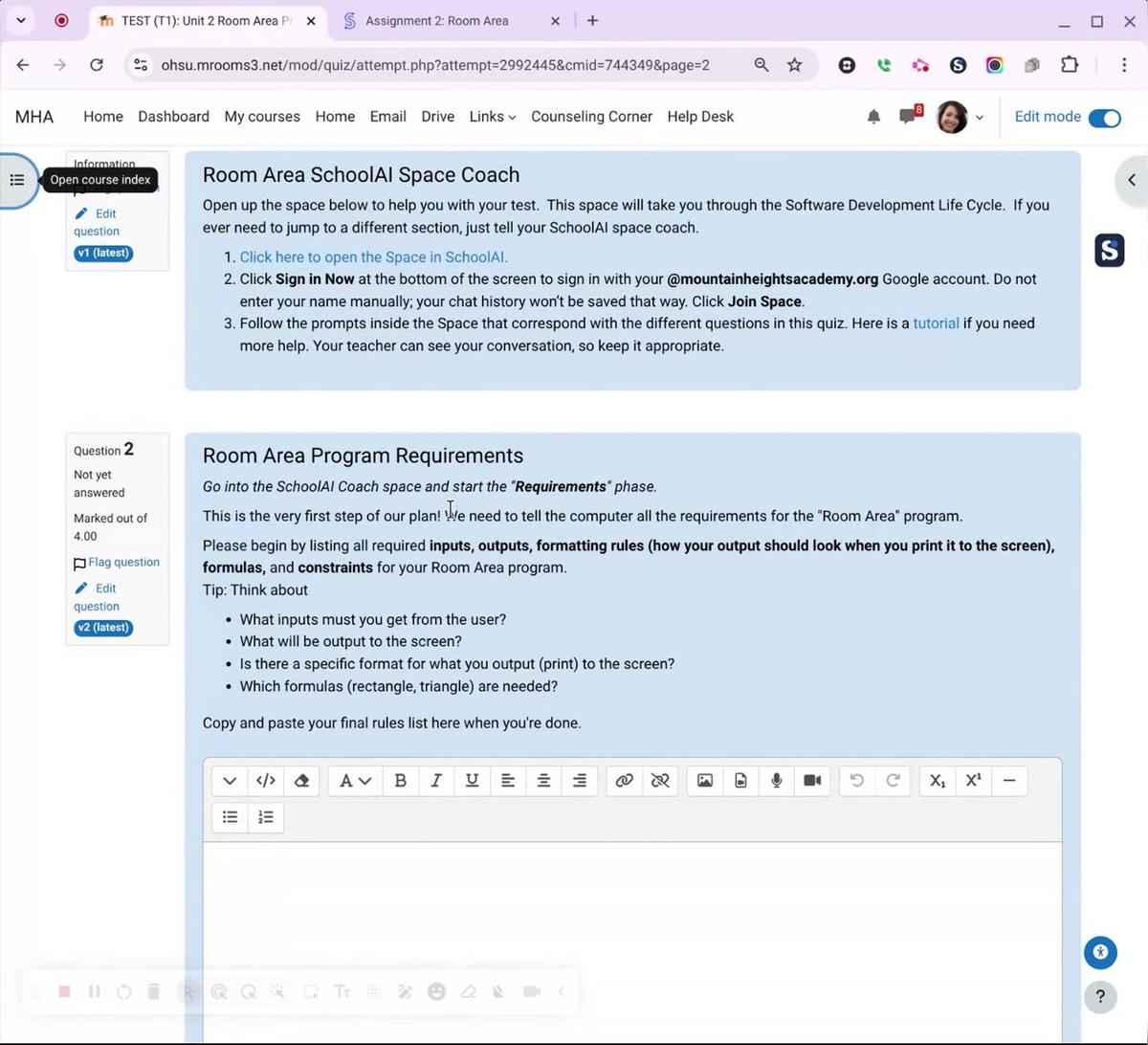Open the user profile menu dropdown
This screenshot has width=1148, height=1045.
point(960,117)
